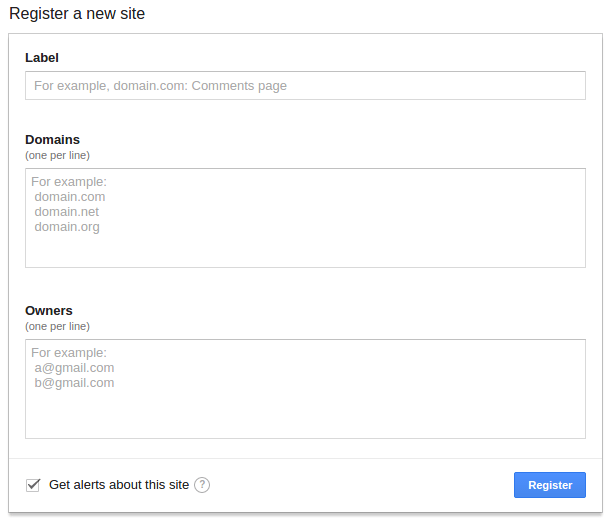613x523 pixels.
Task: Focus the Label input field
Action: pos(305,86)
